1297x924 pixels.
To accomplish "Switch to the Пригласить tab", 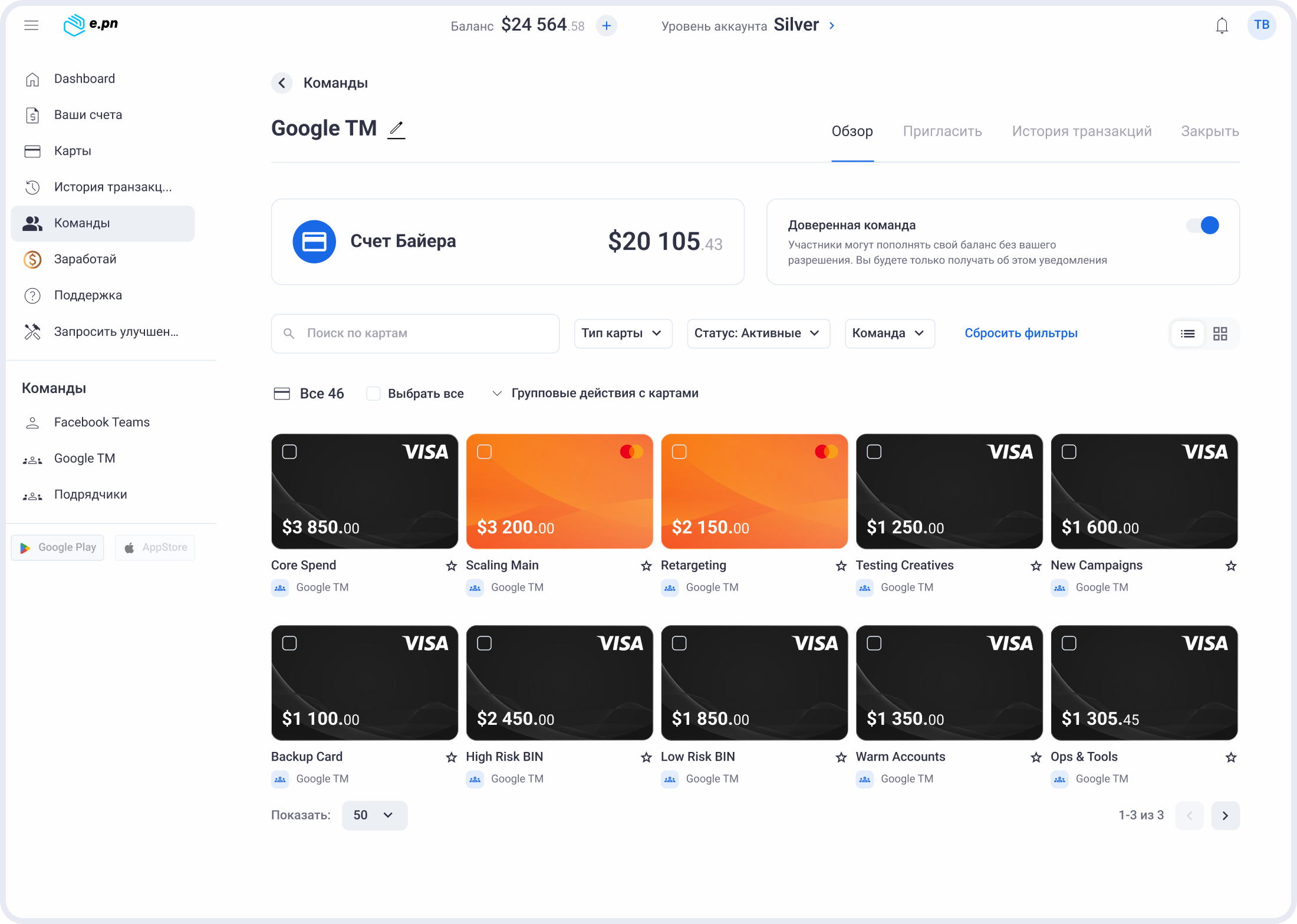I will [942, 131].
